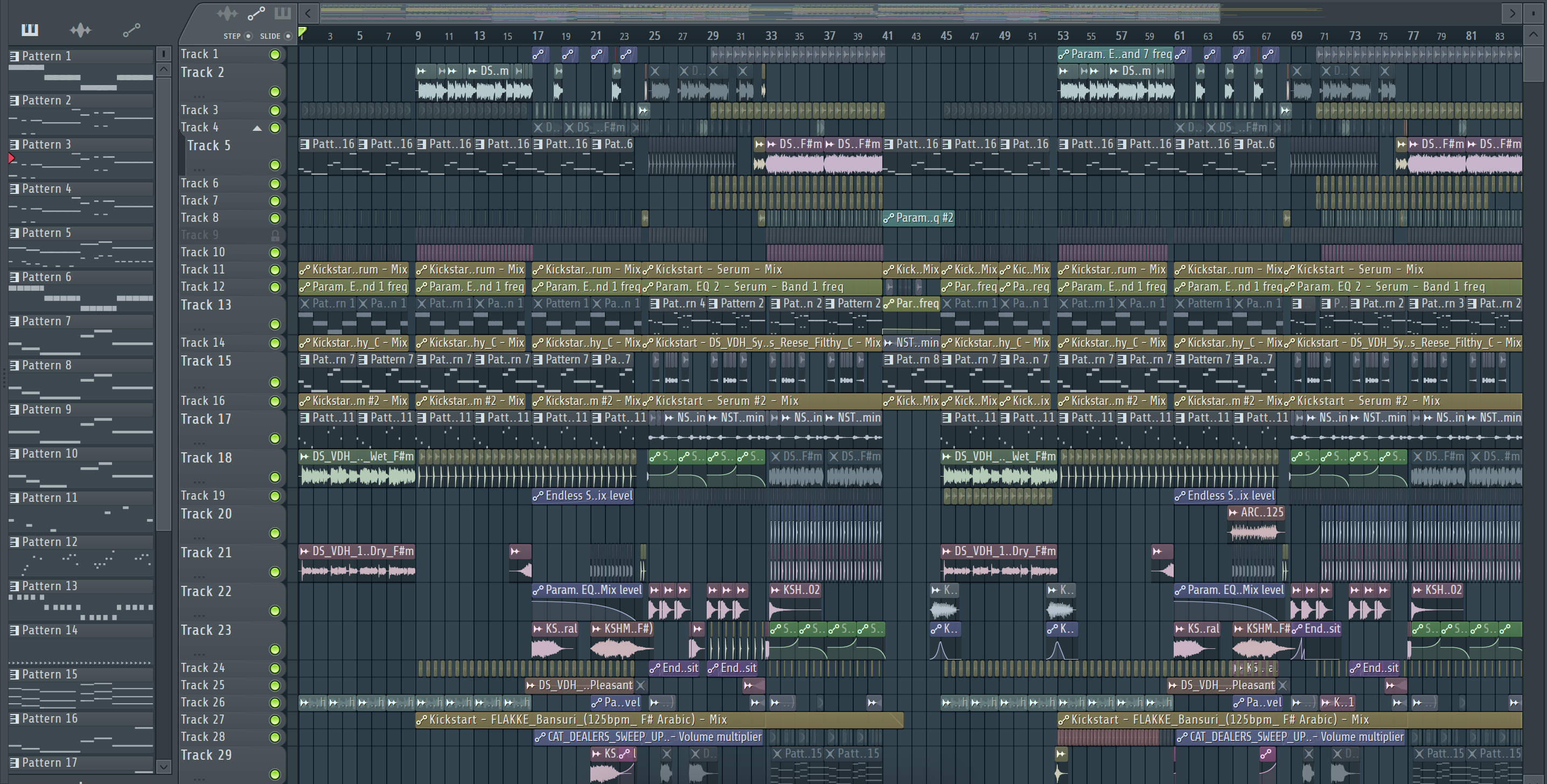This screenshot has width=1547, height=784.
Task: Click bar 81 on the timeline ruler
Action: pos(1472,36)
